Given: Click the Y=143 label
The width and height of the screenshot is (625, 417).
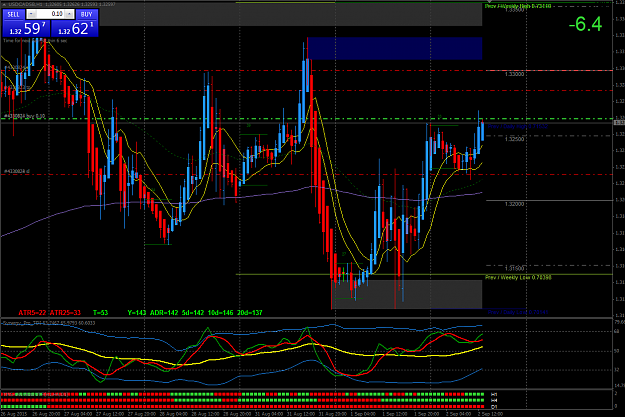Looking at the screenshot, I should 137,313.
